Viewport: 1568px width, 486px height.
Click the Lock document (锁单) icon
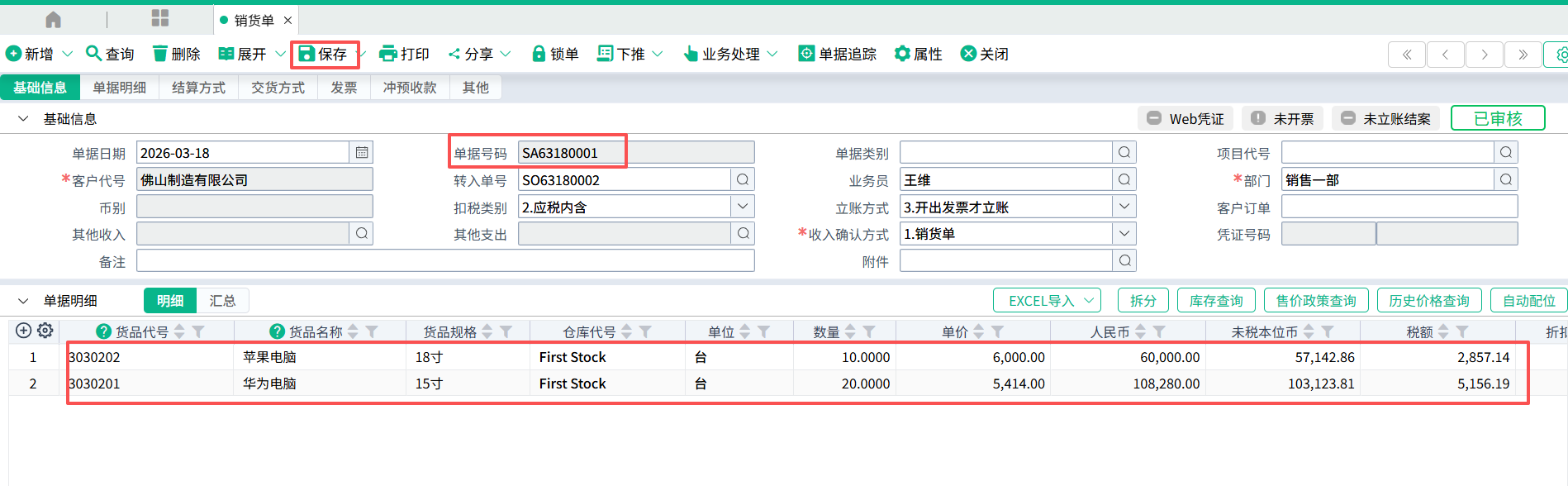(539, 54)
